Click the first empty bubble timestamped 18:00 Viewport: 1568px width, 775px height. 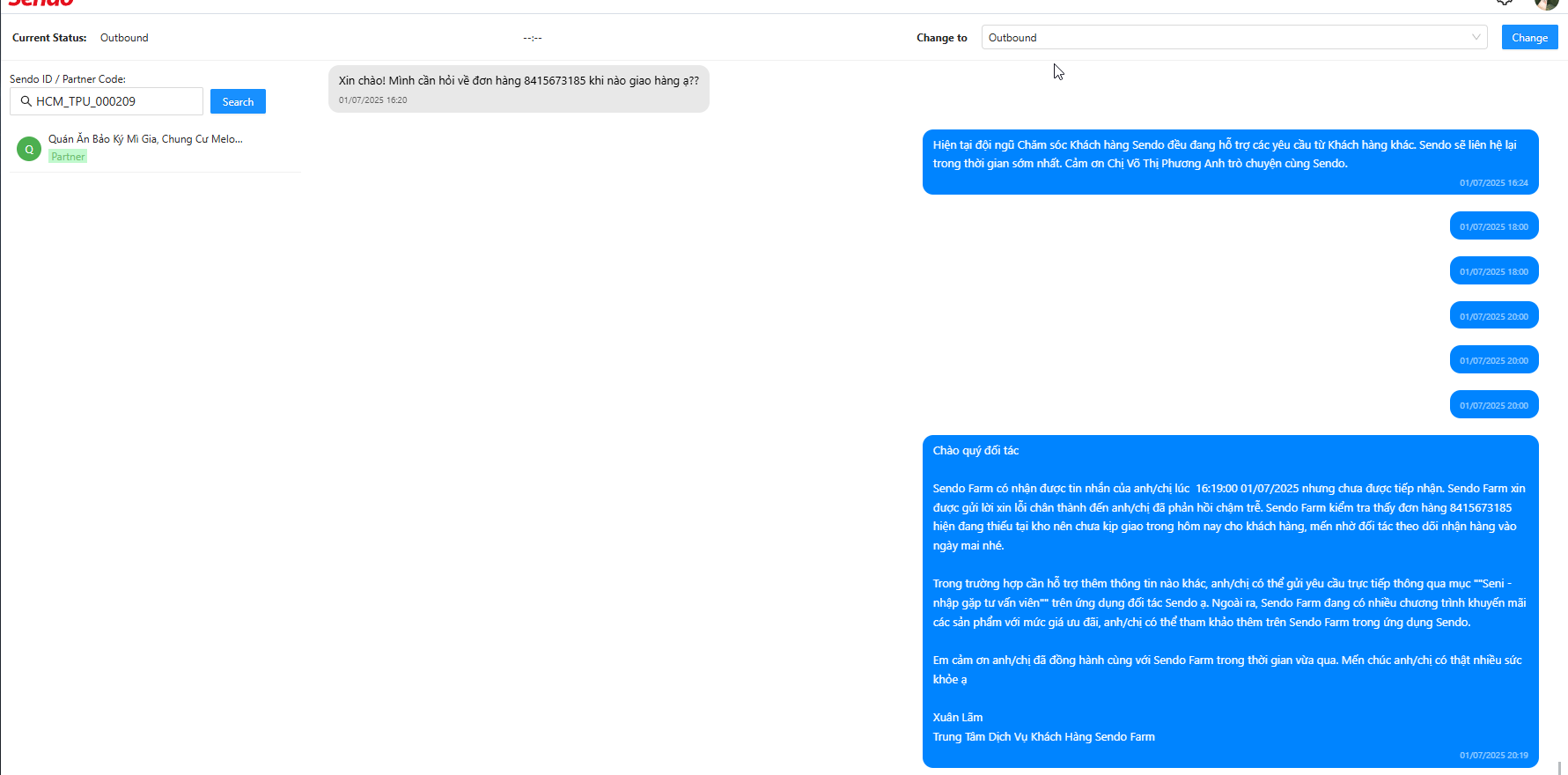pyautogui.click(x=1494, y=226)
